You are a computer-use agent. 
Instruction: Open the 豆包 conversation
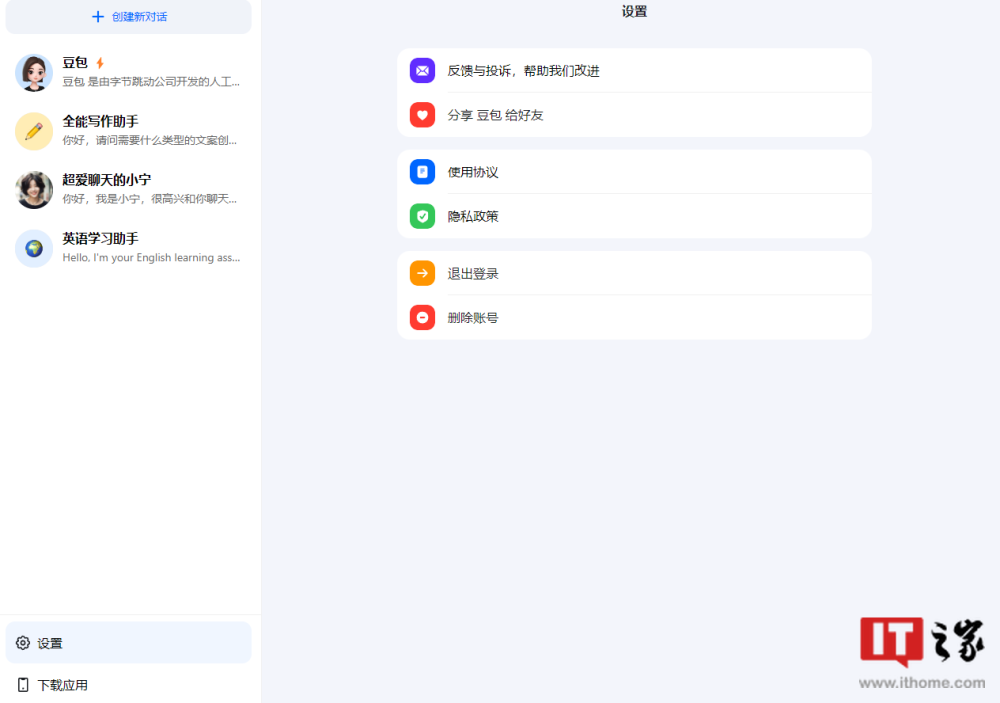pos(129,72)
